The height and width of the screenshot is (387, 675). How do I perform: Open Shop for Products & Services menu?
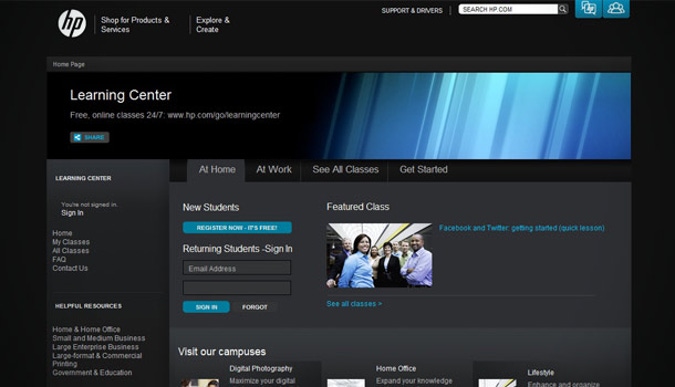[x=135, y=25]
